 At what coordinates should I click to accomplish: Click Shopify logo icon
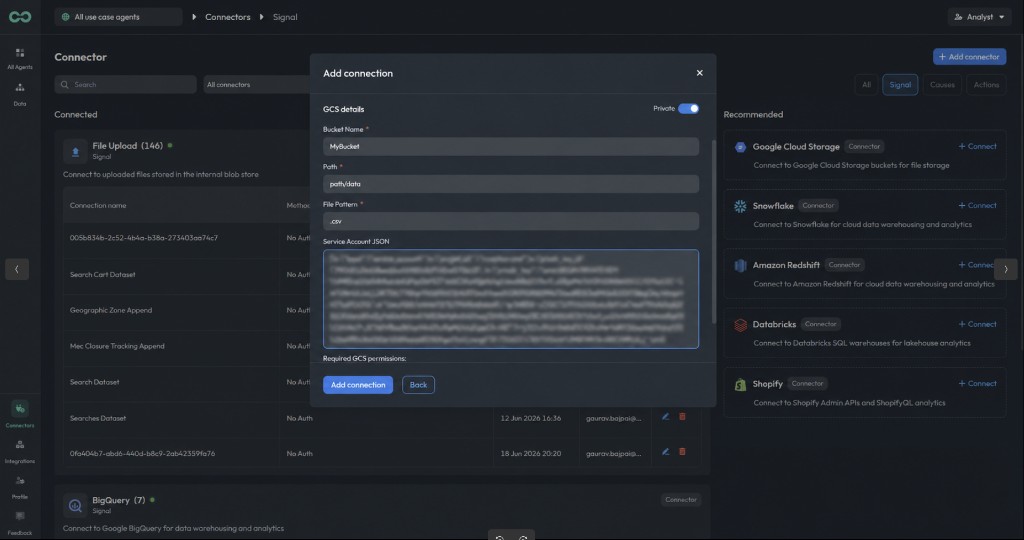pos(740,384)
